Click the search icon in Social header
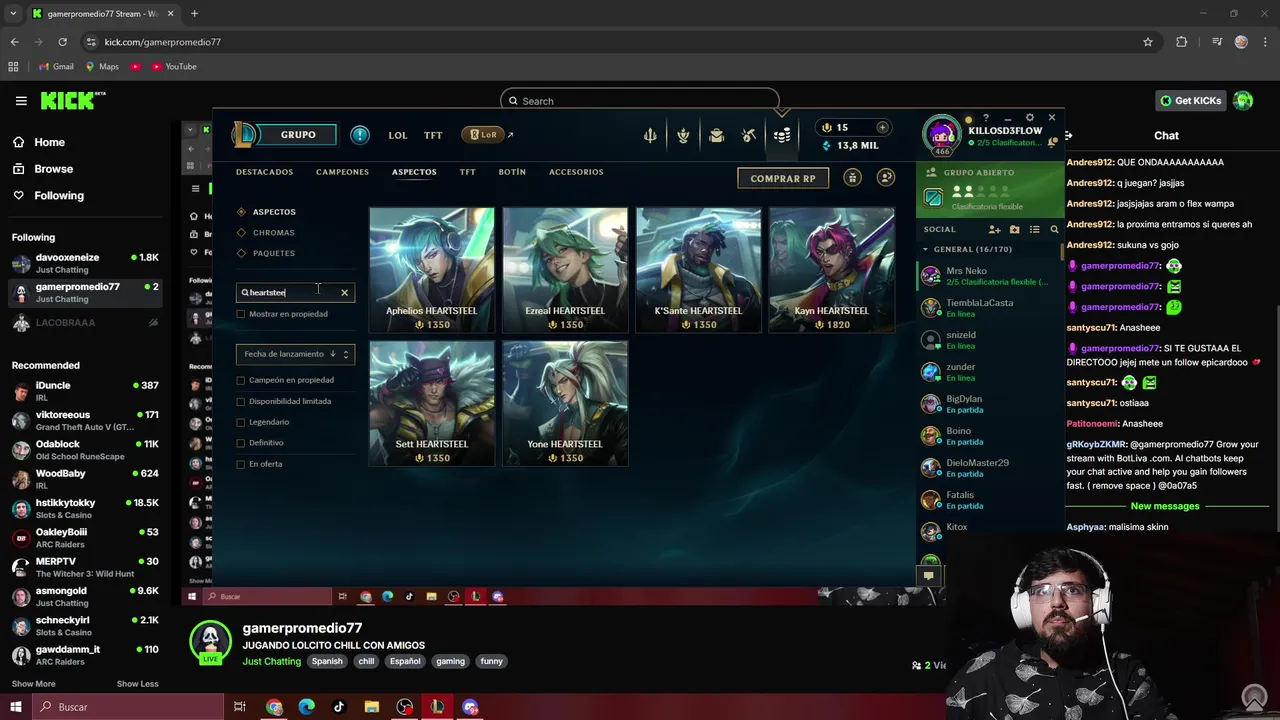 [1054, 229]
